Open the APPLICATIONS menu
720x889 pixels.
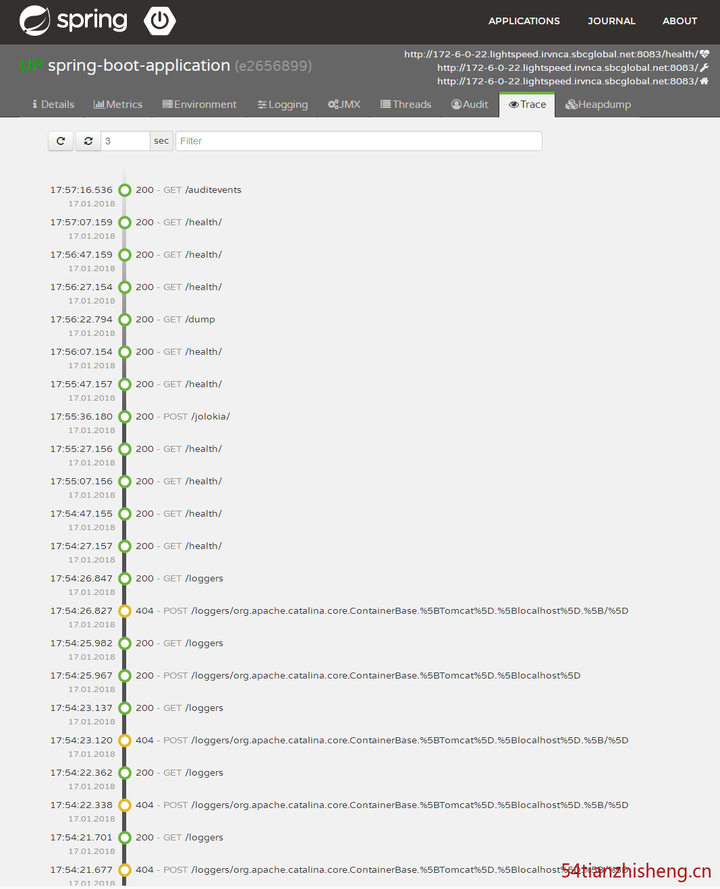(524, 21)
